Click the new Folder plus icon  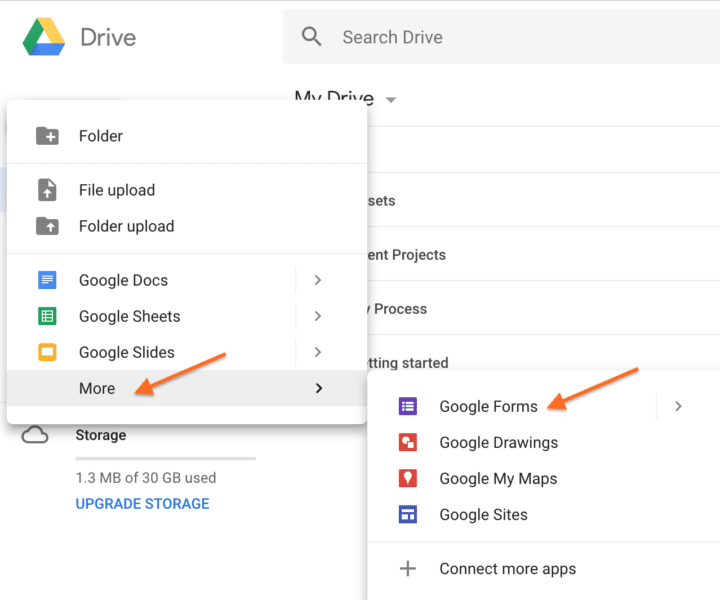coord(47,136)
